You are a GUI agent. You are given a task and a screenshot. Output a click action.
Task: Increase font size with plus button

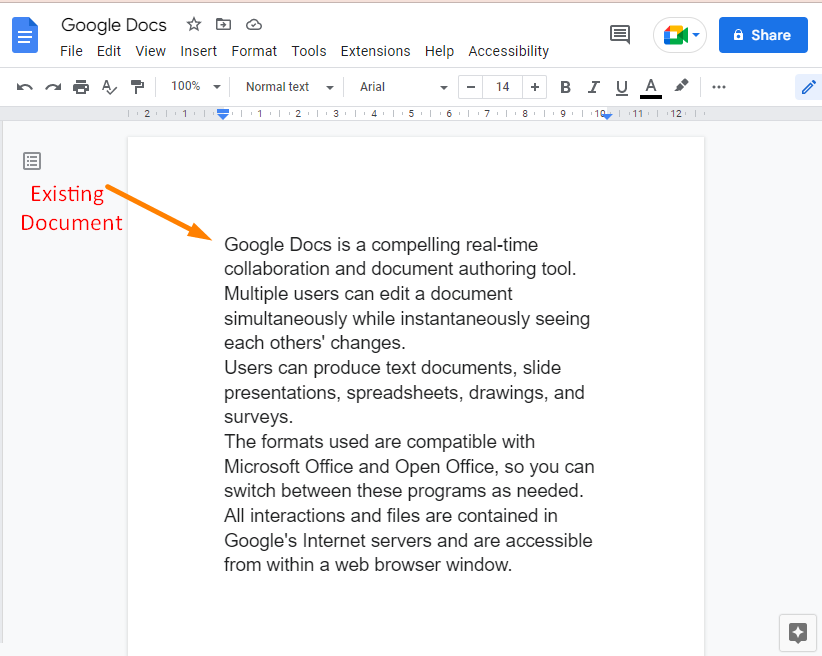tap(535, 87)
